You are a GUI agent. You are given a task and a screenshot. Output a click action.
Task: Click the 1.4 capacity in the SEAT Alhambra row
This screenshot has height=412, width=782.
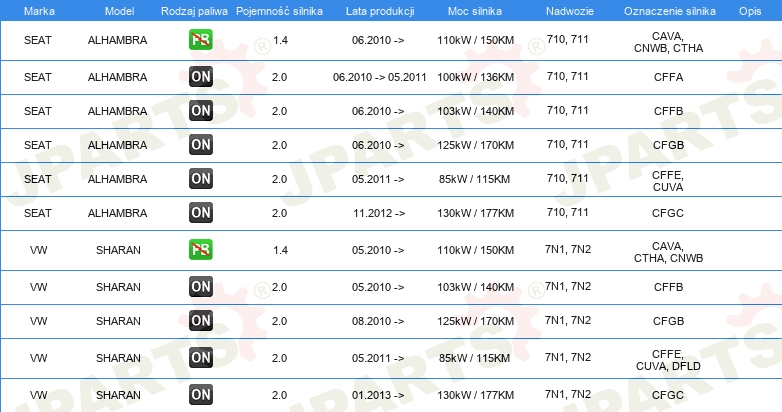280,40
